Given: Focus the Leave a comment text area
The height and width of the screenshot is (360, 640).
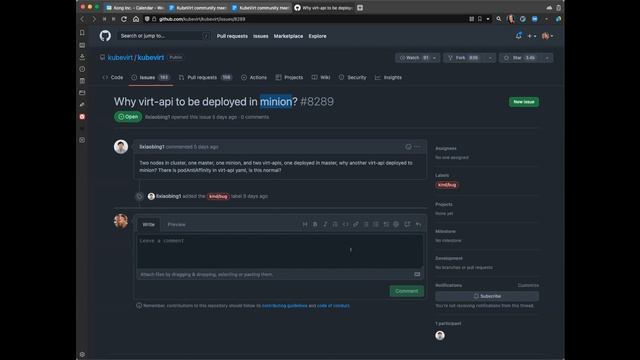Looking at the screenshot, I should tap(280, 251).
